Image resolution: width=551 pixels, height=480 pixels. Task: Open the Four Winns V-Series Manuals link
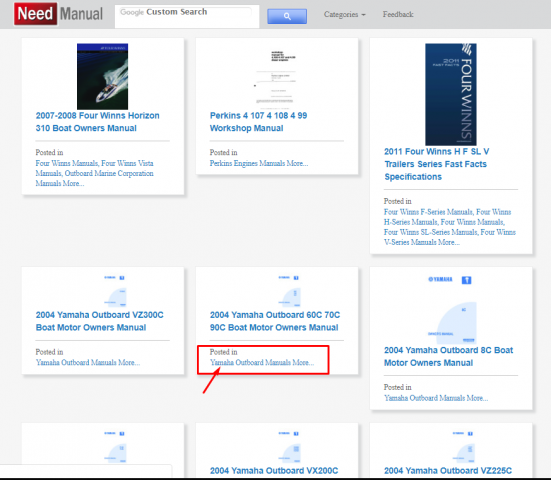[450, 237]
